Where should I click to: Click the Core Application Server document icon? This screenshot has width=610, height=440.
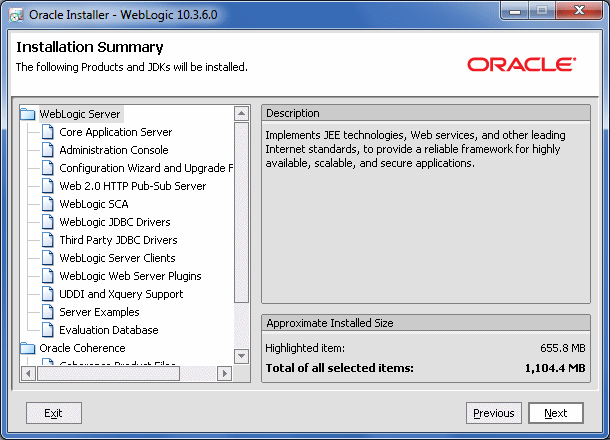(48, 132)
